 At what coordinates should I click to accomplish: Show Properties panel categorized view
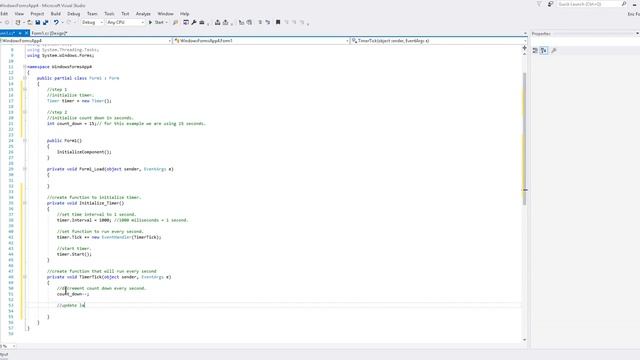(535, 51)
